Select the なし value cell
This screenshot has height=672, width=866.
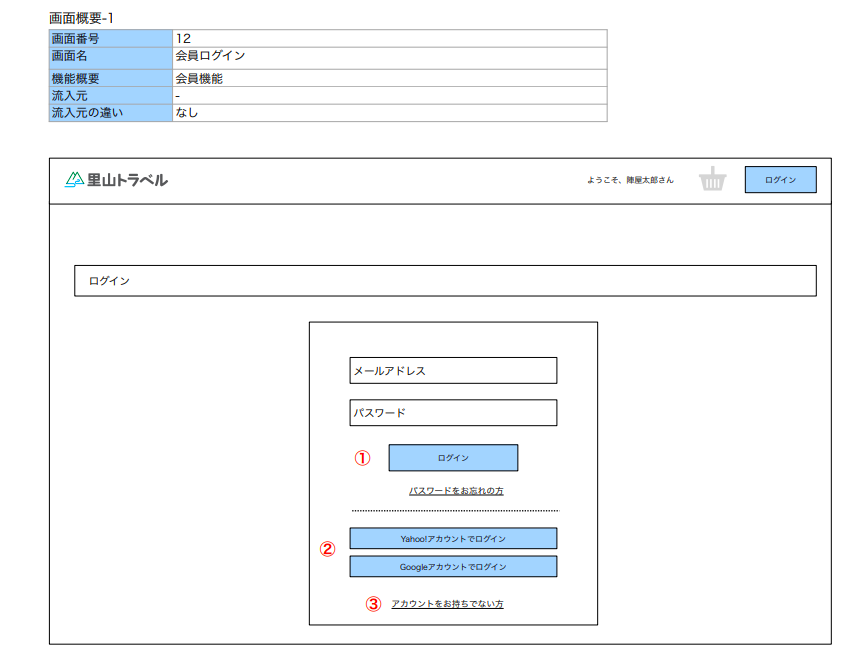pyautogui.click(x=389, y=113)
